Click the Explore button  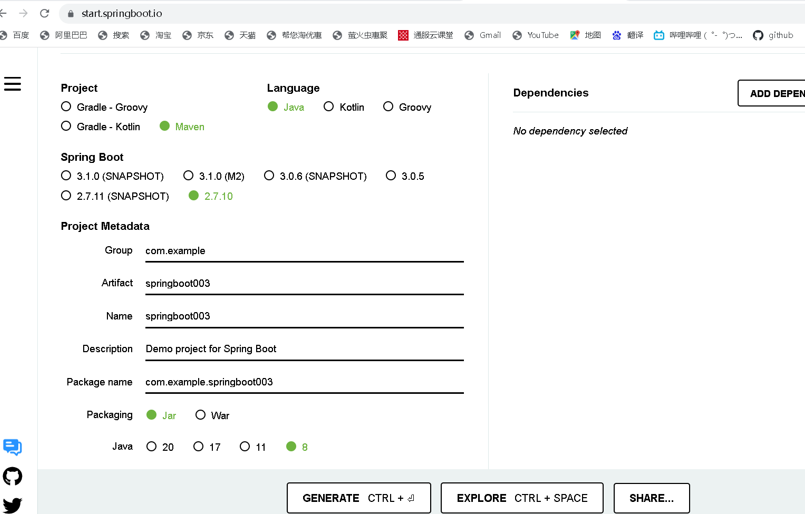coord(521,498)
